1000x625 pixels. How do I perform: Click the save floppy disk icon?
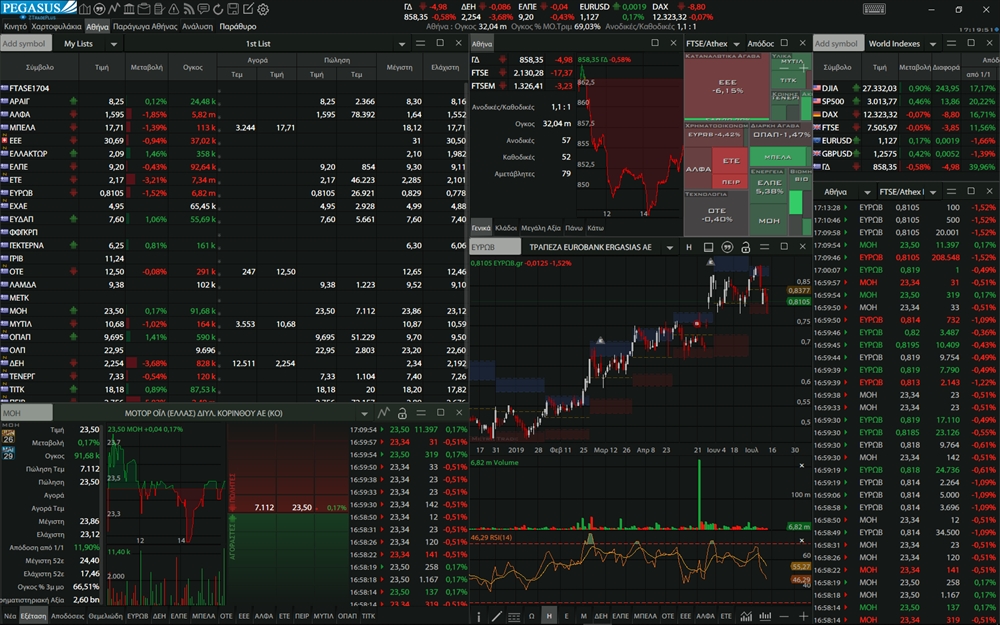pos(233,9)
